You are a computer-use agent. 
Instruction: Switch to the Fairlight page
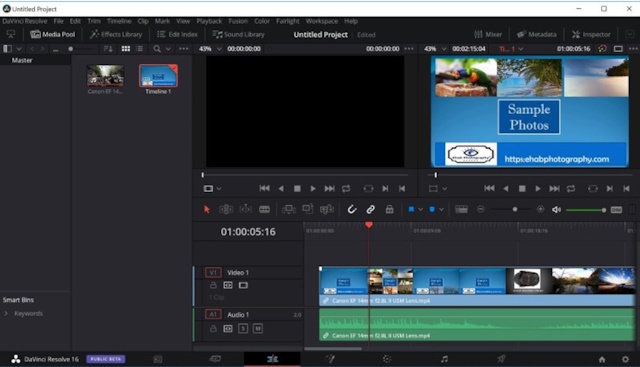tap(444, 359)
